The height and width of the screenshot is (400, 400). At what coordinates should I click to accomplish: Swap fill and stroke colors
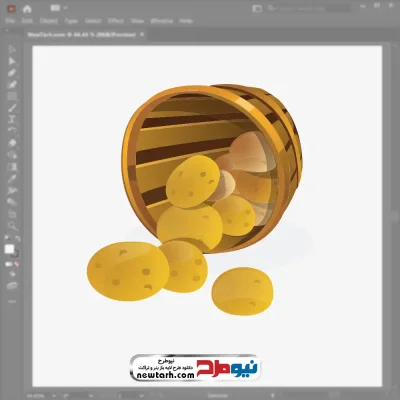coord(17,239)
